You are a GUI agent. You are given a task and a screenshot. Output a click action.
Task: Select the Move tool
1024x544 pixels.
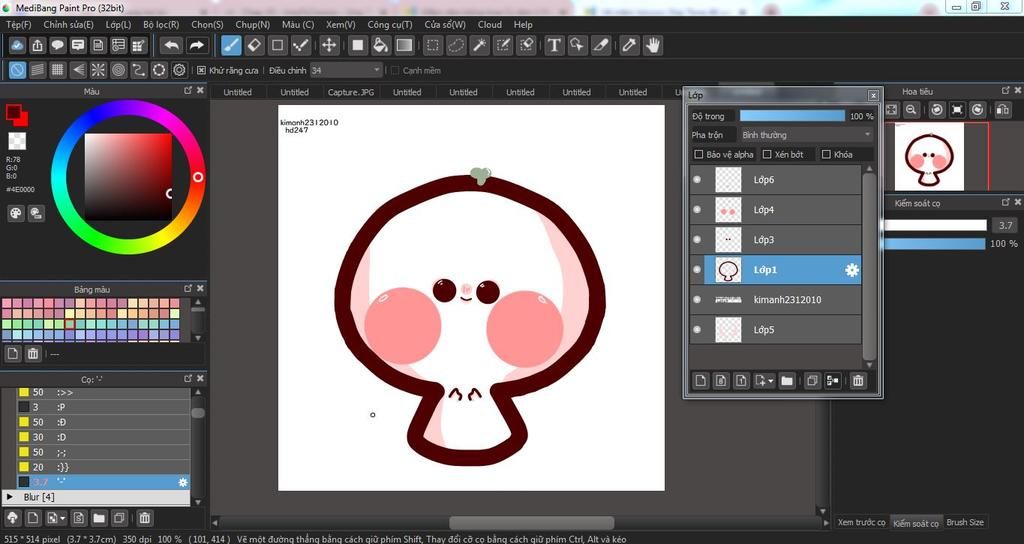328,45
